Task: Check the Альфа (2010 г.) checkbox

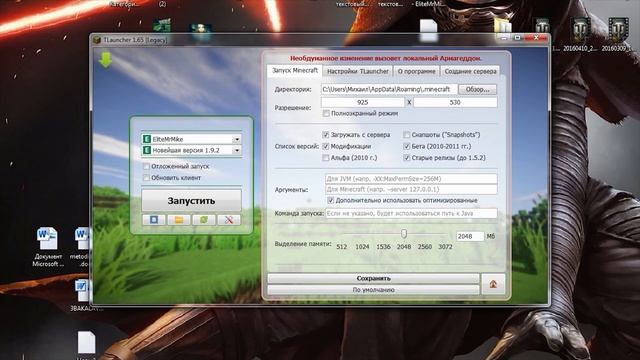Action: click(326, 158)
